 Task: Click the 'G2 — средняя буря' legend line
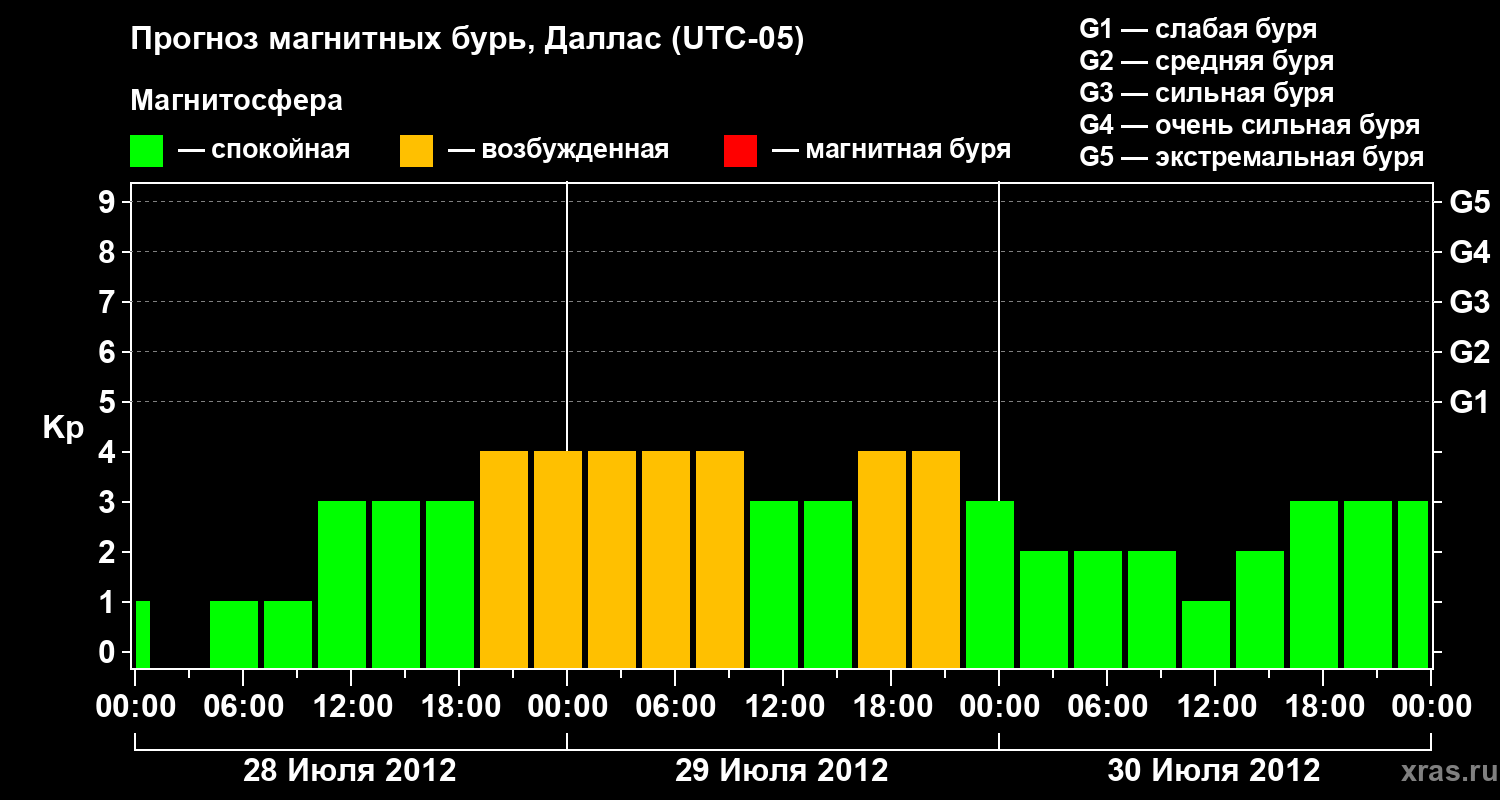1206,61
